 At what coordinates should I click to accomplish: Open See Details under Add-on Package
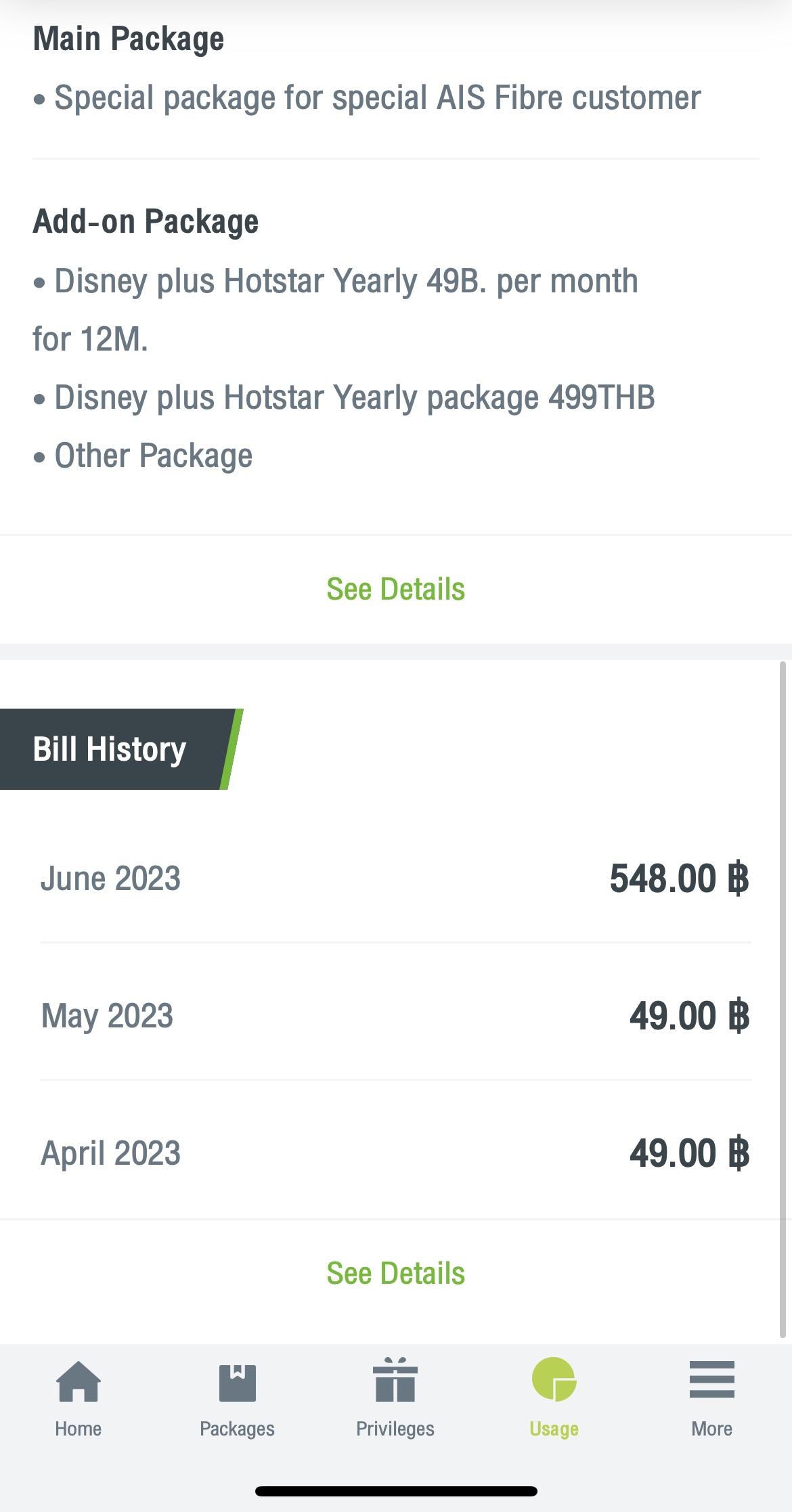[396, 589]
